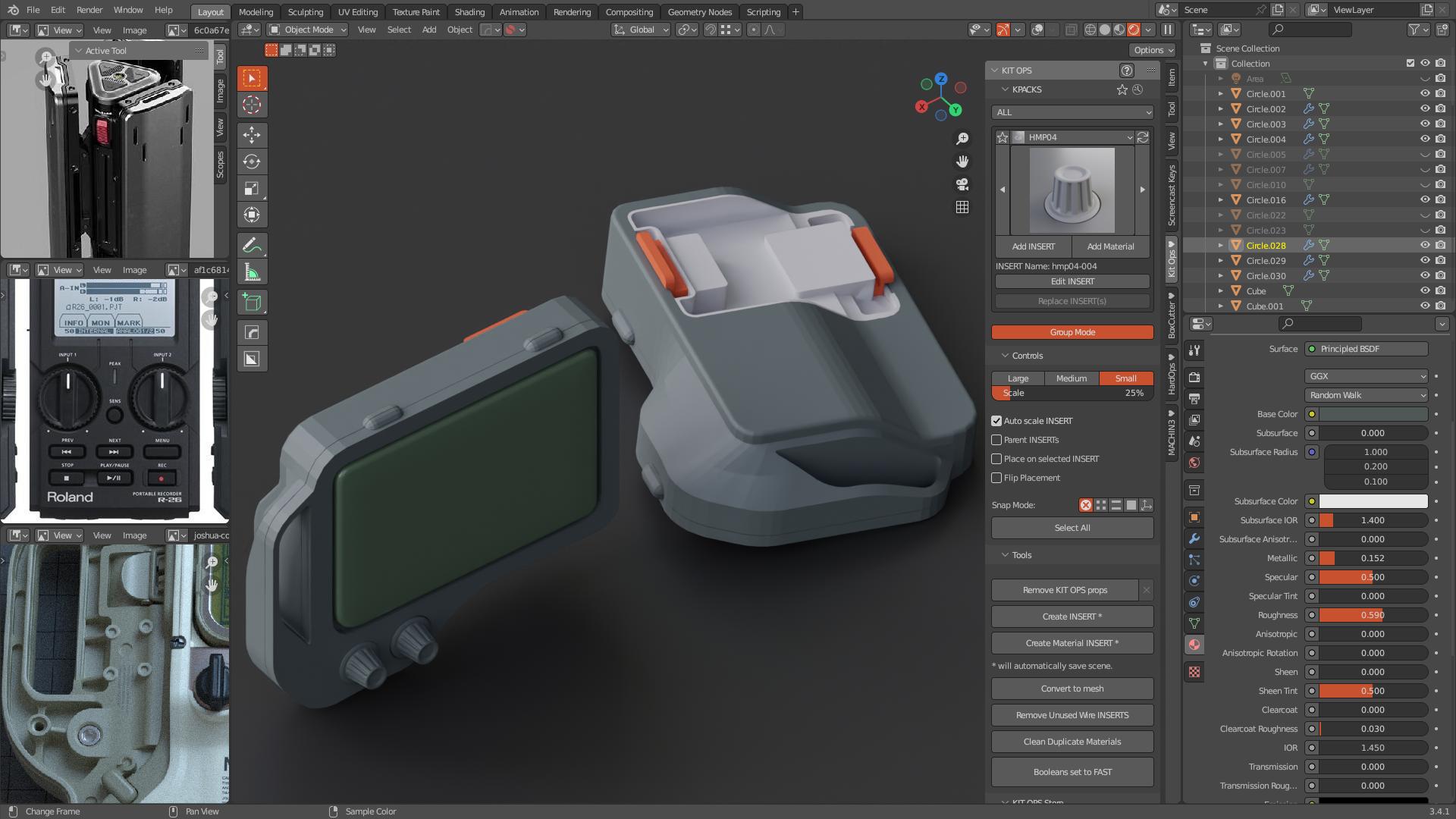Choose the Annotate pencil tool
The image size is (1456, 819).
[x=252, y=246]
